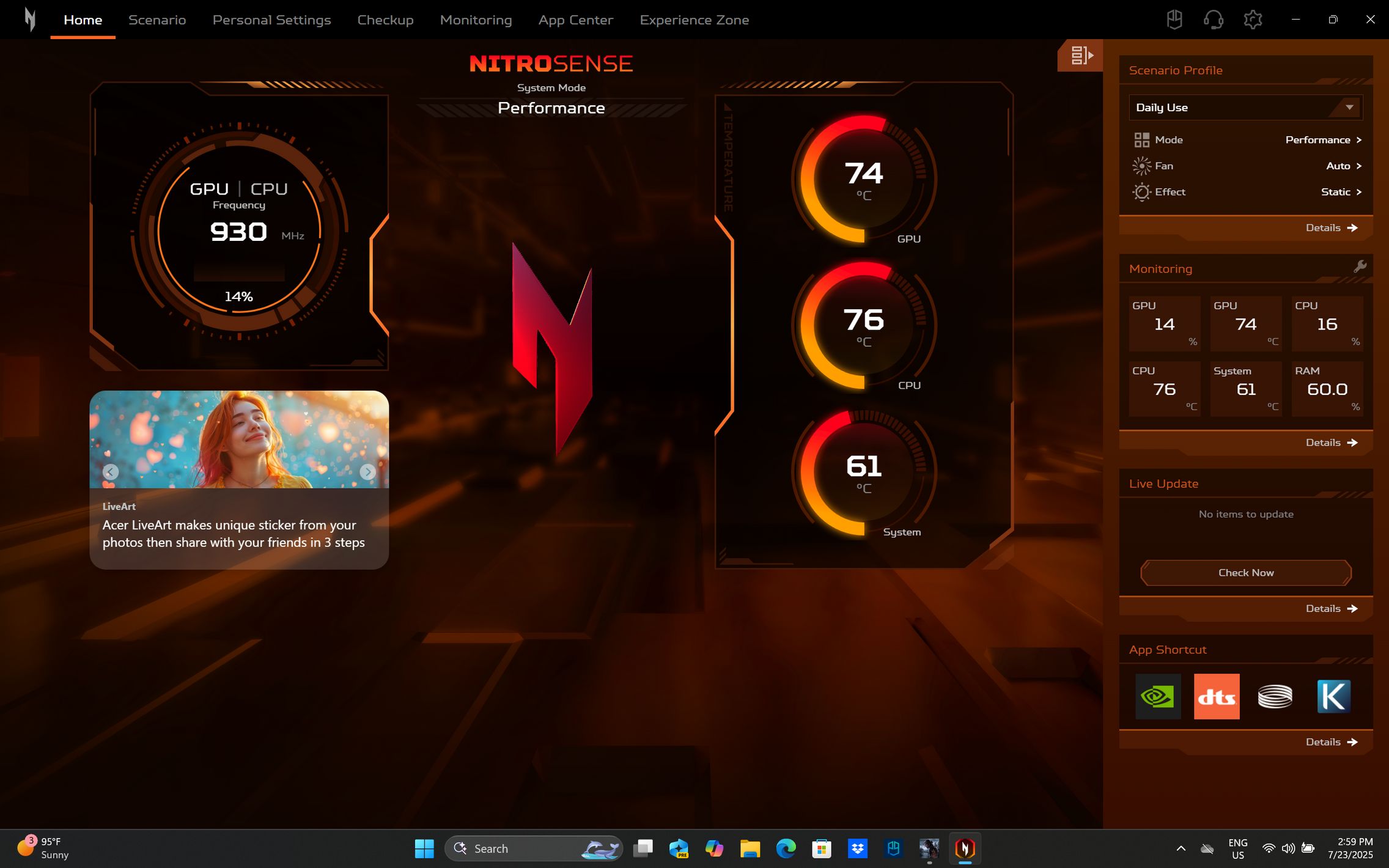1389x868 pixels.
Task: Launch the coiled rings app shortcut
Action: (1275, 696)
